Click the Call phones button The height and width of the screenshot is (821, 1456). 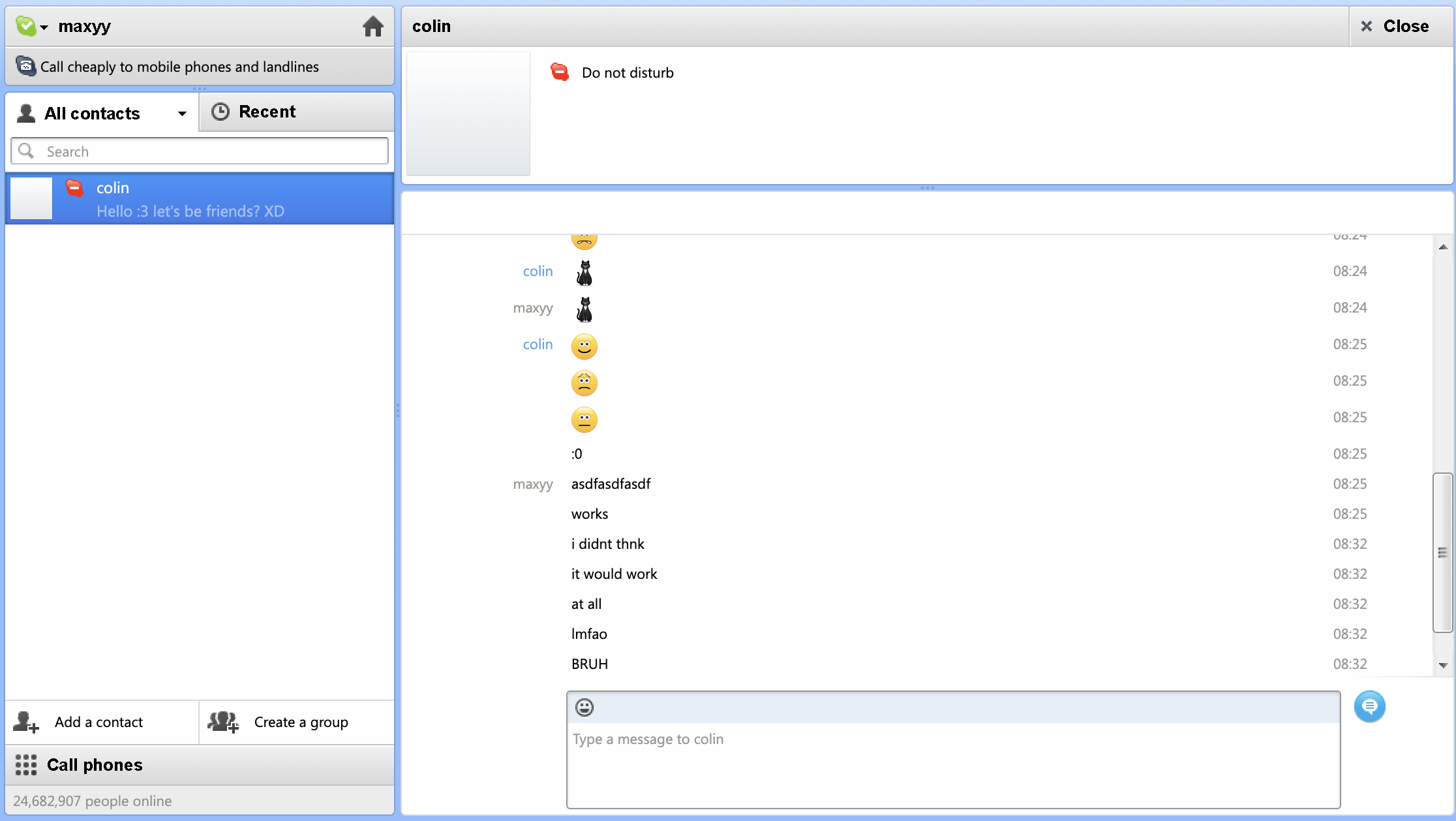tap(95, 764)
